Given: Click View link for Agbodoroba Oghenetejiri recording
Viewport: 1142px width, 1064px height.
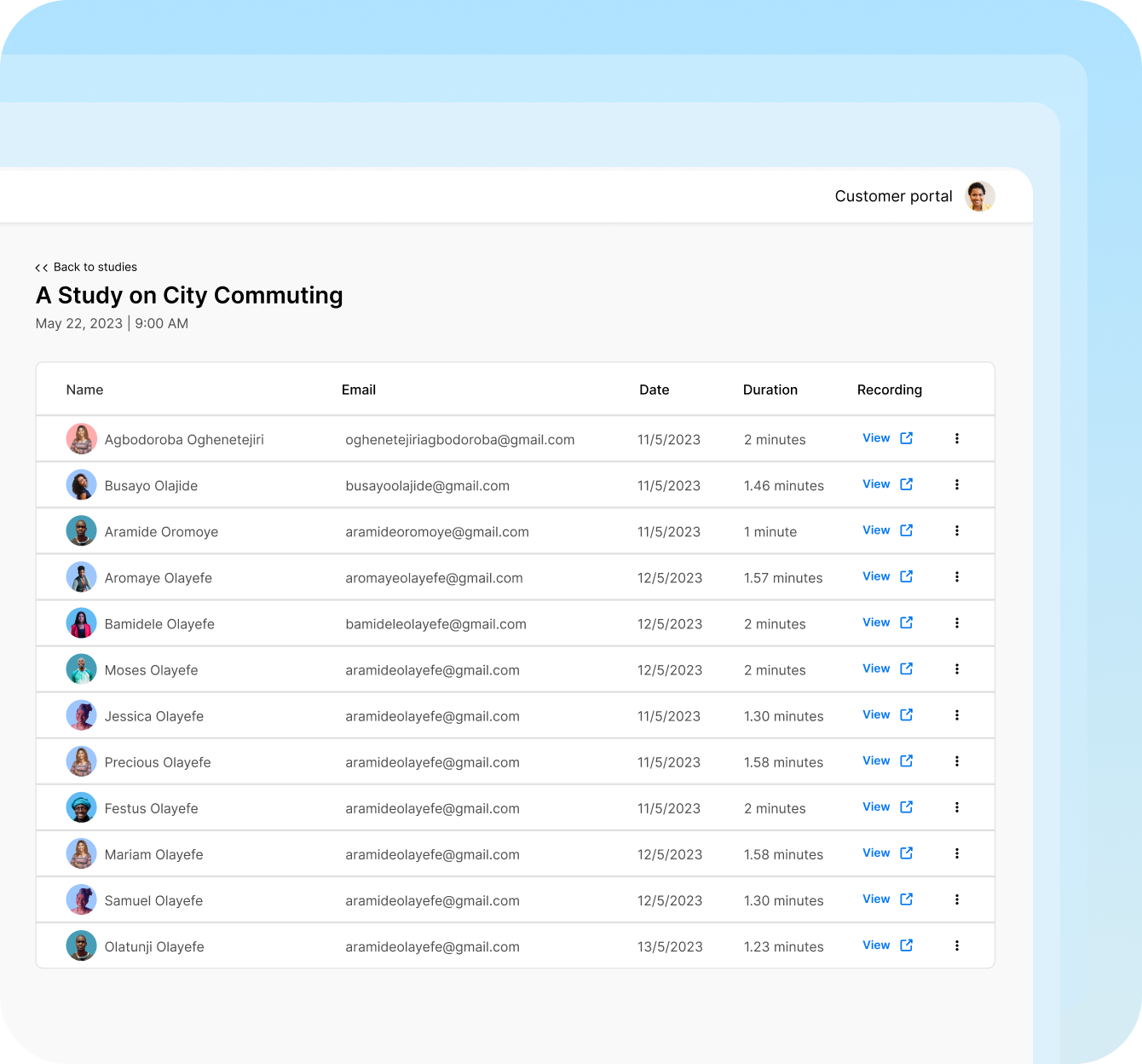Looking at the screenshot, I should [x=876, y=438].
